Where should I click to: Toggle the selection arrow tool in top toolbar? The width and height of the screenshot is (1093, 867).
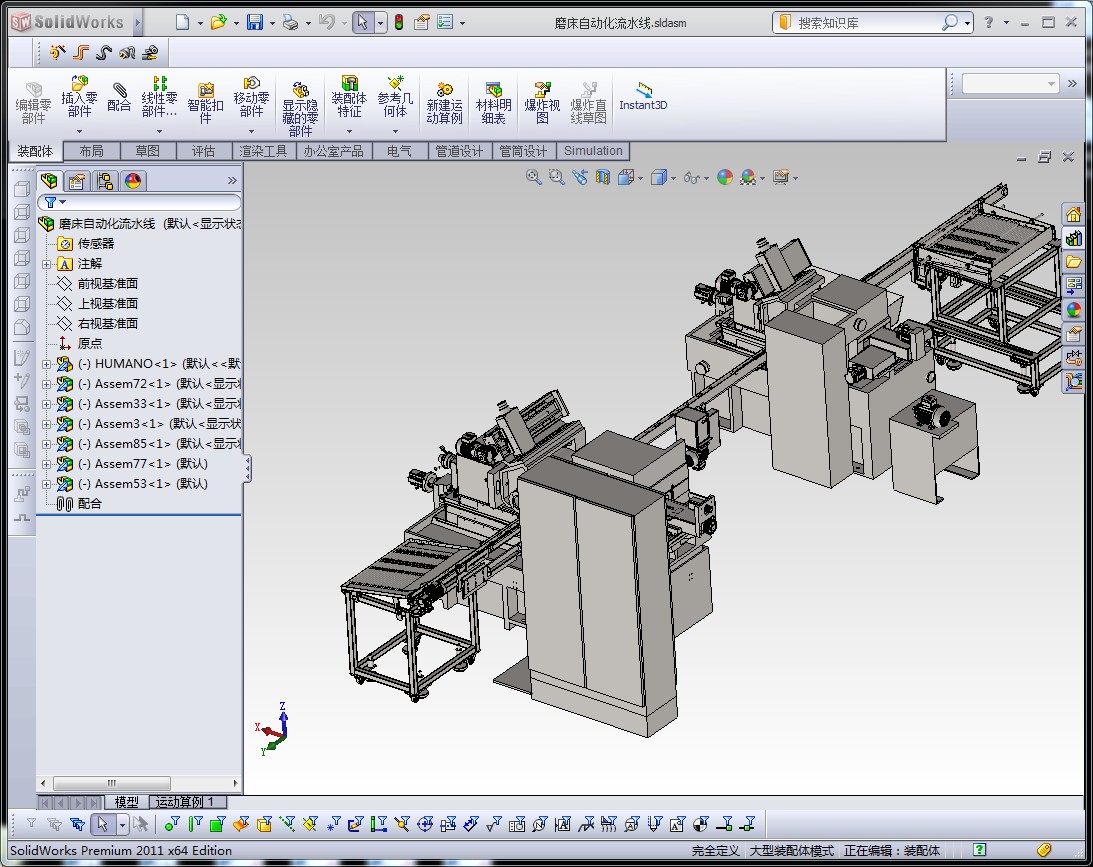point(363,22)
